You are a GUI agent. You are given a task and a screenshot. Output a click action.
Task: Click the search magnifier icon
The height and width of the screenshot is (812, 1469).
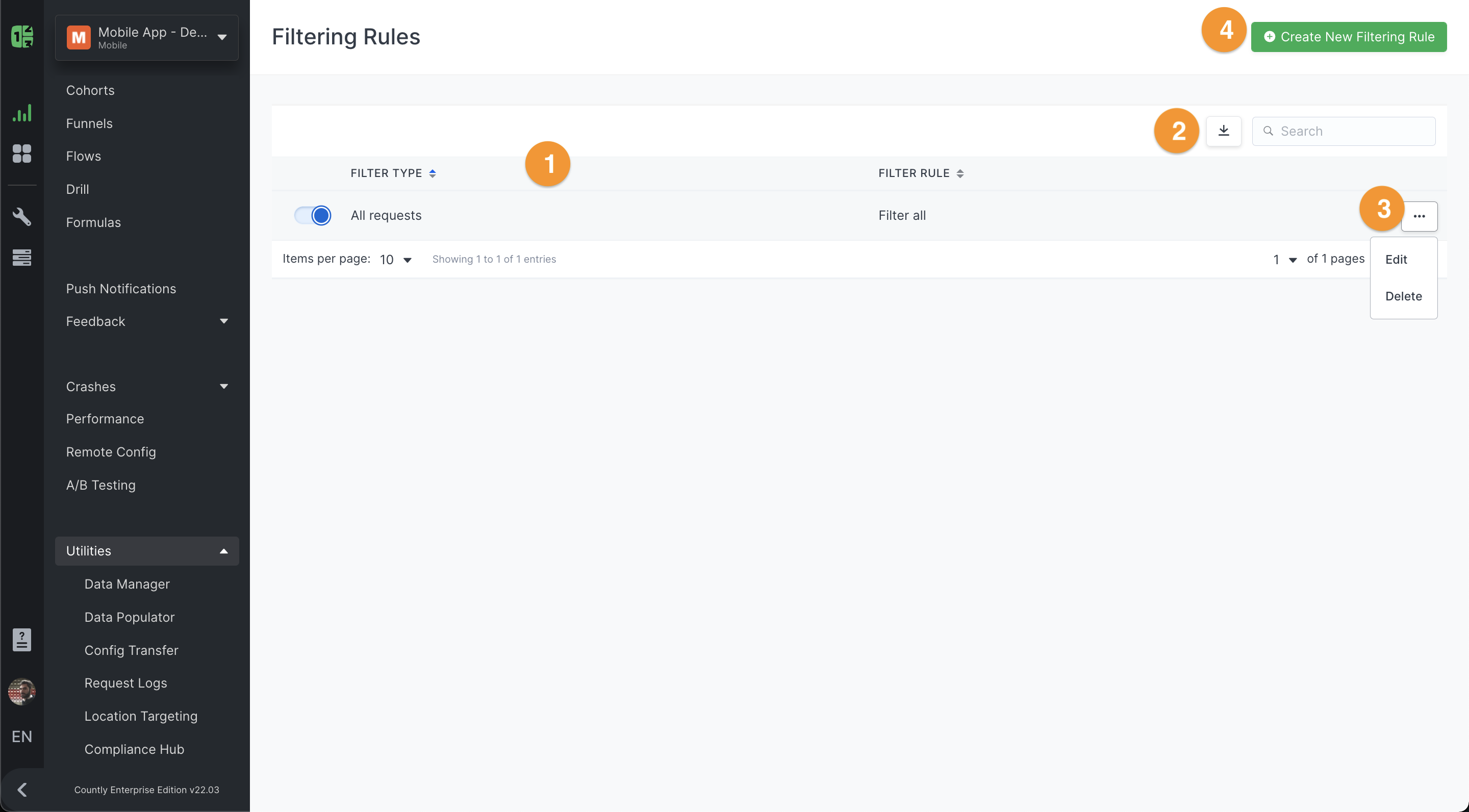pos(1268,131)
